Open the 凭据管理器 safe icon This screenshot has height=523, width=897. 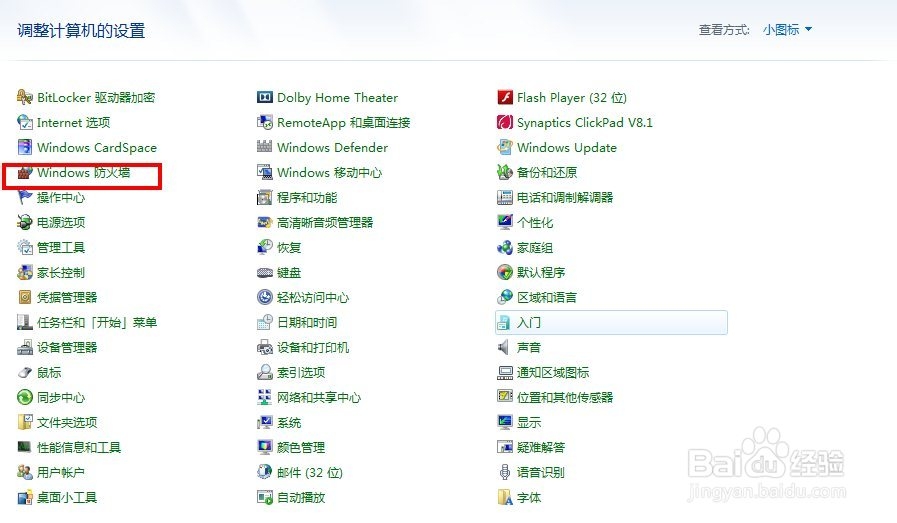[25, 298]
